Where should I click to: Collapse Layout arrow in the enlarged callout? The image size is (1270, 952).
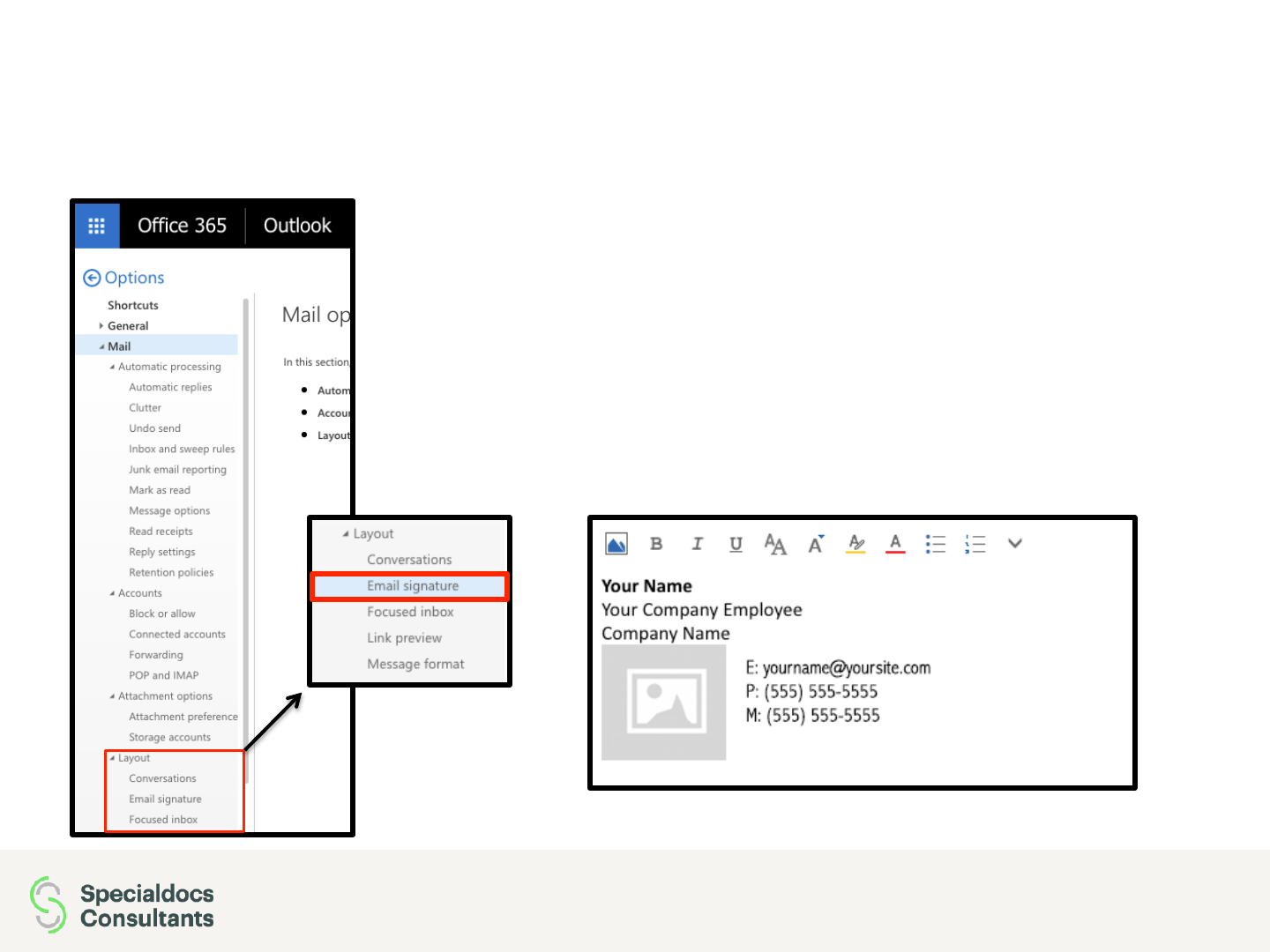(x=346, y=534)
